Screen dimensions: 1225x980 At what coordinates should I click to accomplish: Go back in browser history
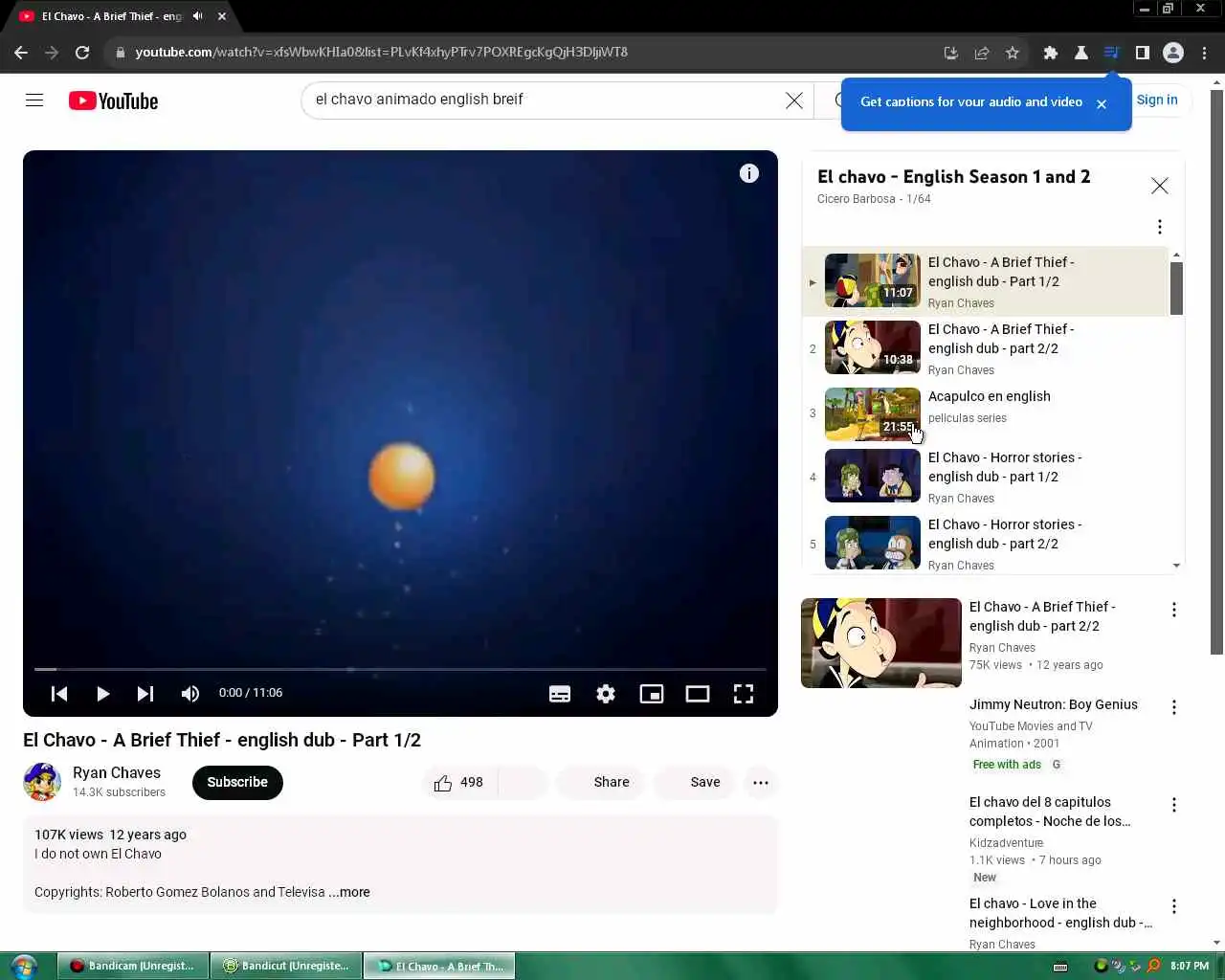21,53
